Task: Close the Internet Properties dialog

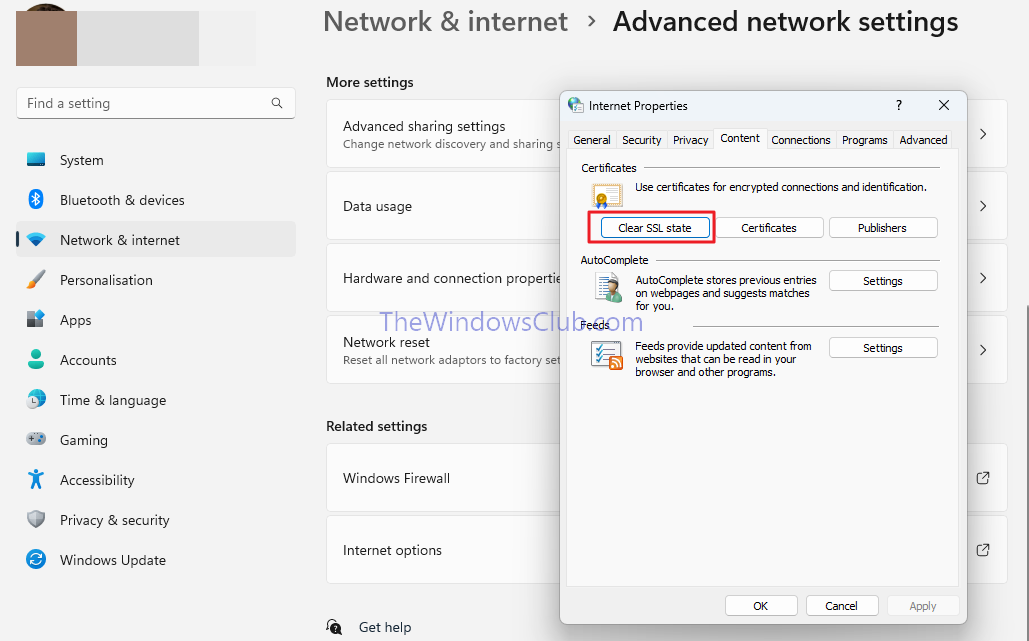Action: (x=944, y=105)
